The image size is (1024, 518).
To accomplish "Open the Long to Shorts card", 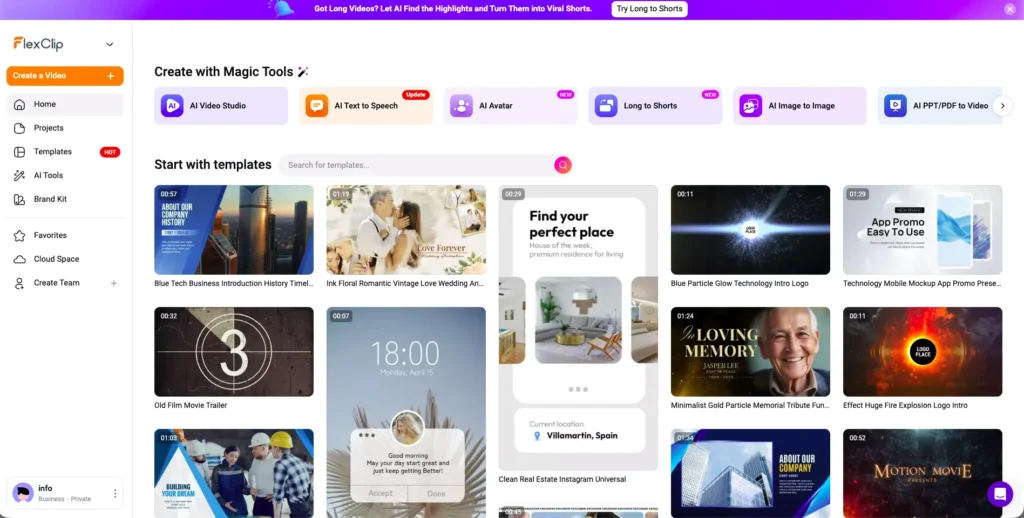I will pos(655,106).
